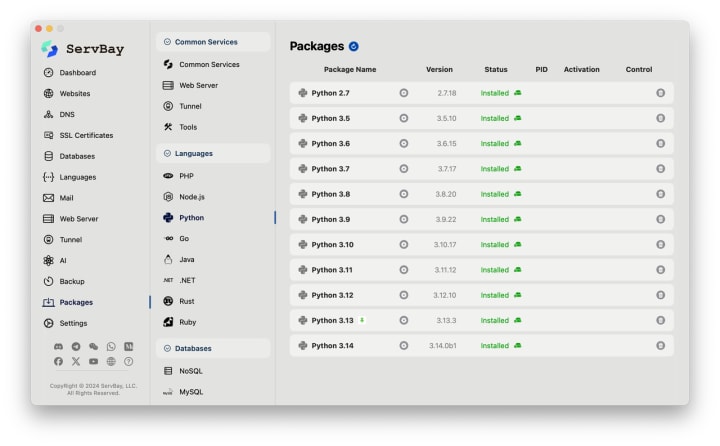Screen dimensions: 720x446
Task: Click the circle icon after Python 3.5 name
Action: [404, 118]
